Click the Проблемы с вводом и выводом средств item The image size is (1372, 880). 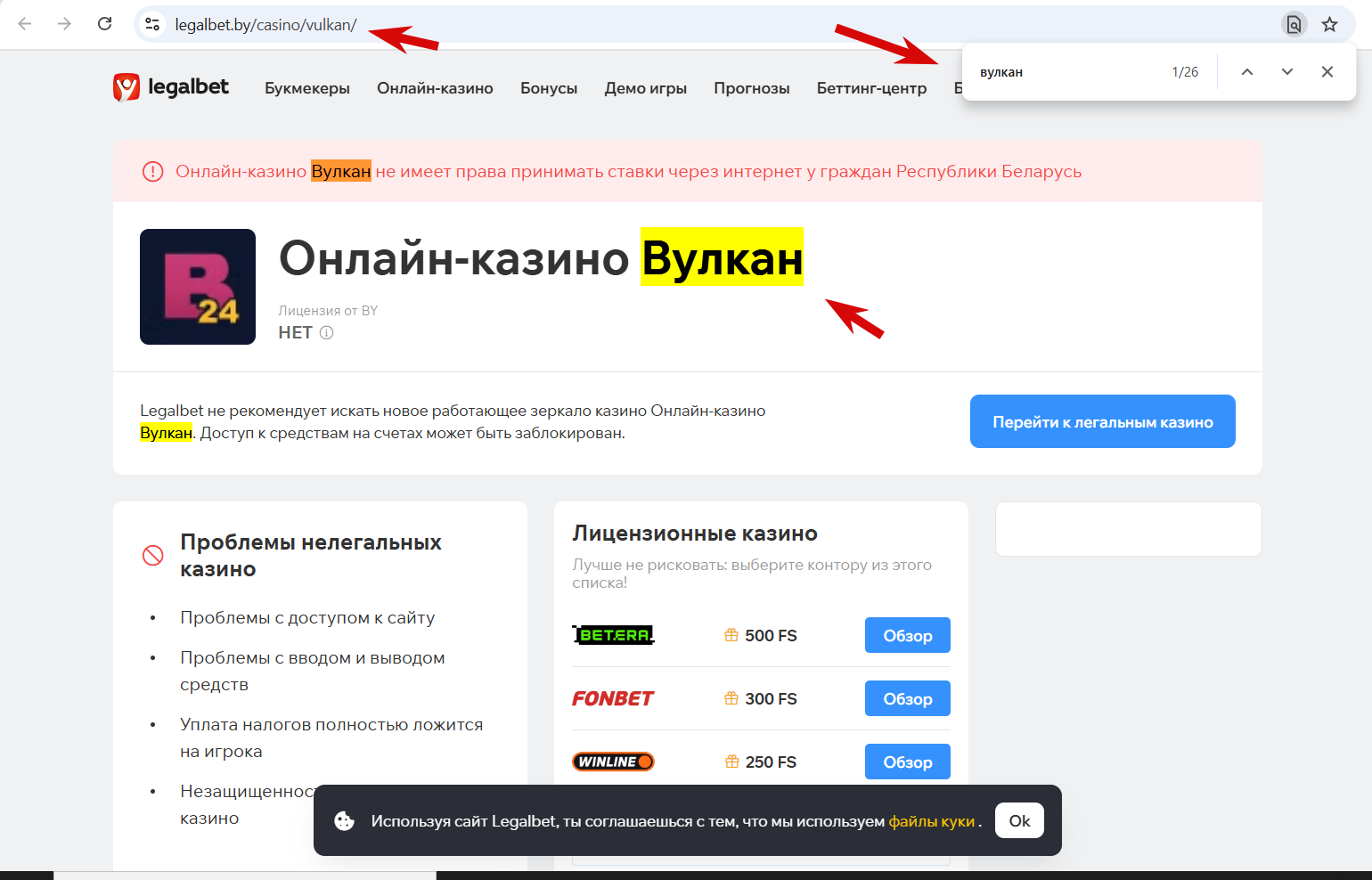(x=313, y=672)
